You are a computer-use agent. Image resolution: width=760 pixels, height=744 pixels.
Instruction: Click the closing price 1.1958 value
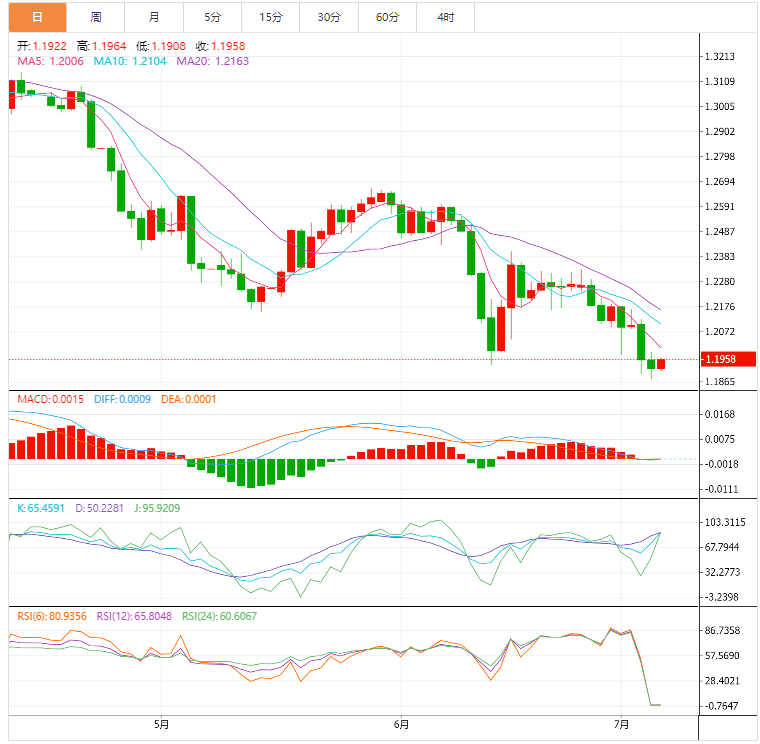[228, 47]
